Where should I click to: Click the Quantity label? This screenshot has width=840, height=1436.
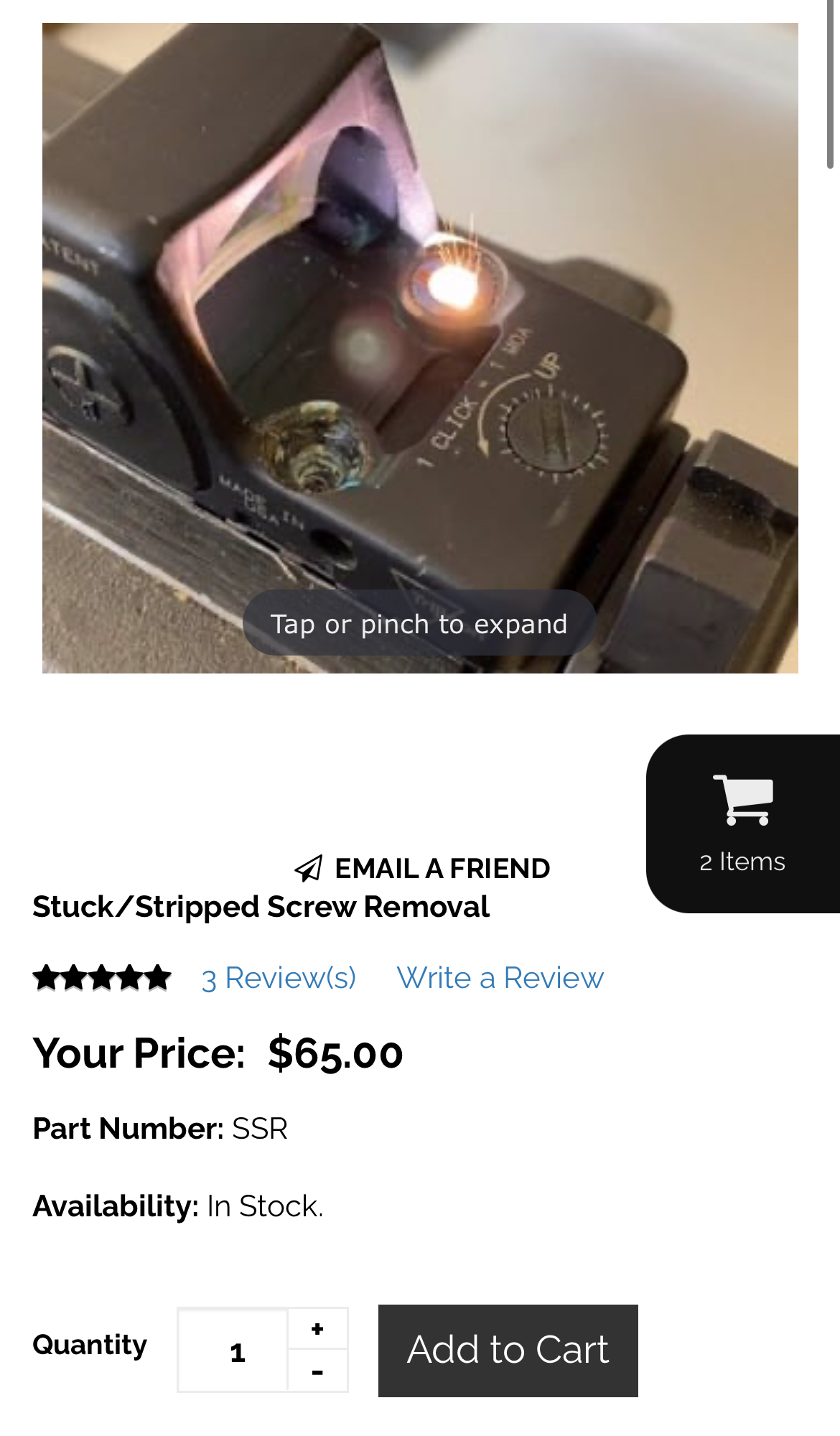pos(90,1345)
